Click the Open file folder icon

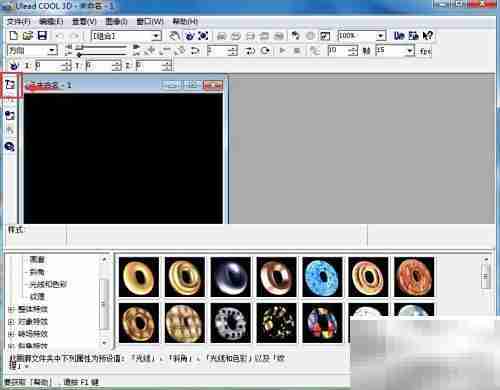click(x=28, y=35)
